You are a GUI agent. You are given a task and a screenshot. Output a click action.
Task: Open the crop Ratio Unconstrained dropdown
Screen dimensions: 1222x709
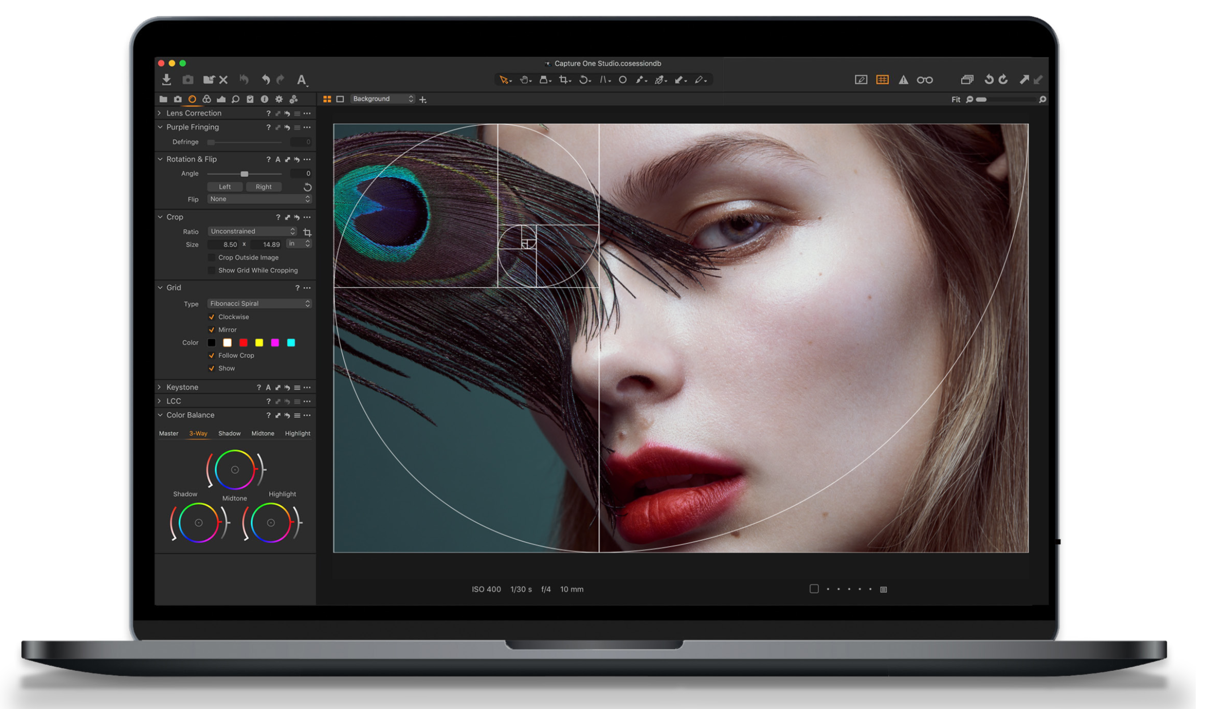coord(252,232)
